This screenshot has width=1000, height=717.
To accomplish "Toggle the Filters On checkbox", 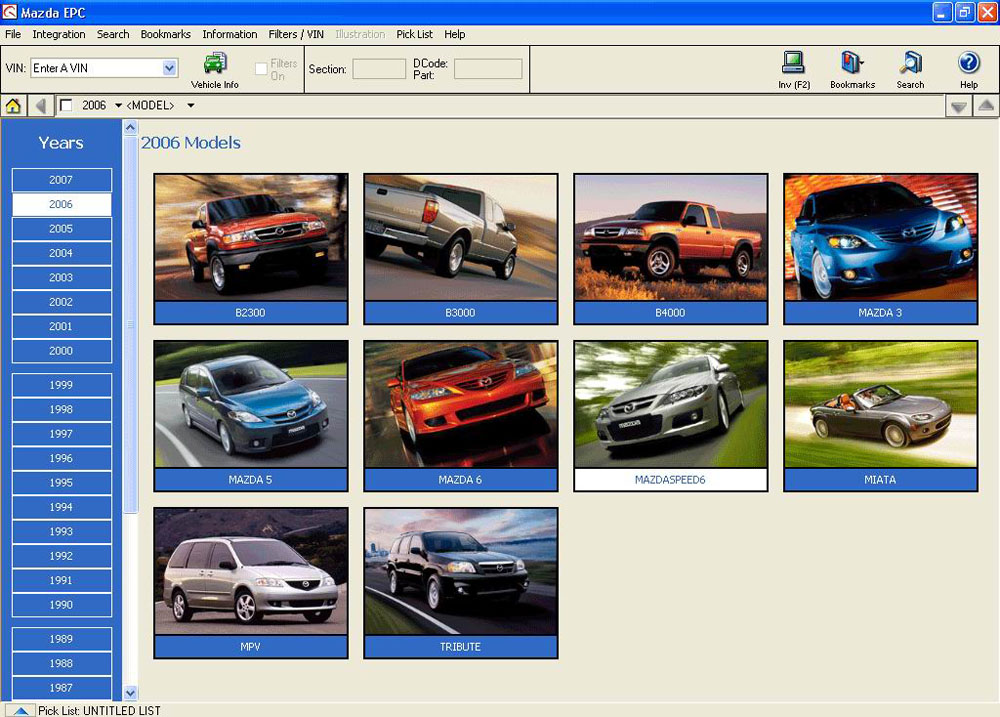I will (261, 69).
